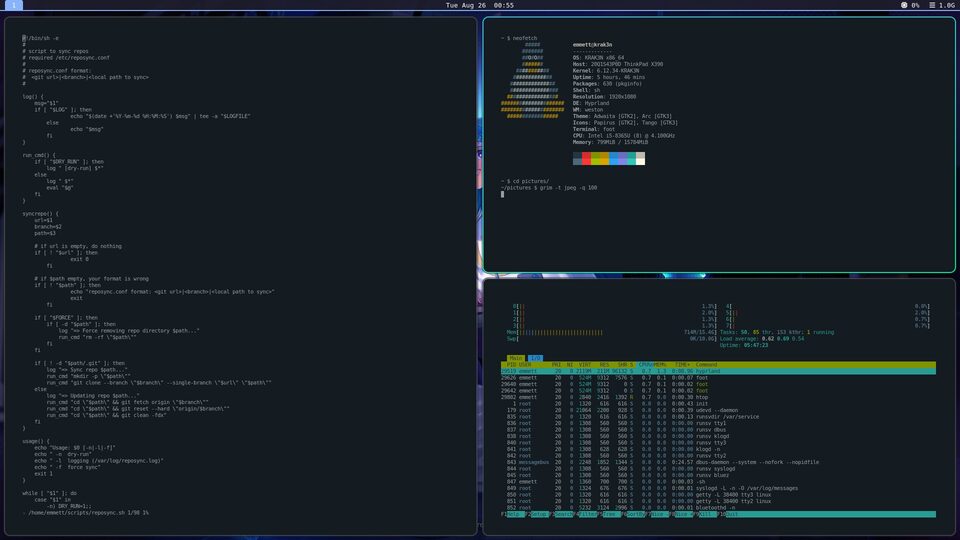Click F7 Nice - in htop footer

point(658,514)
